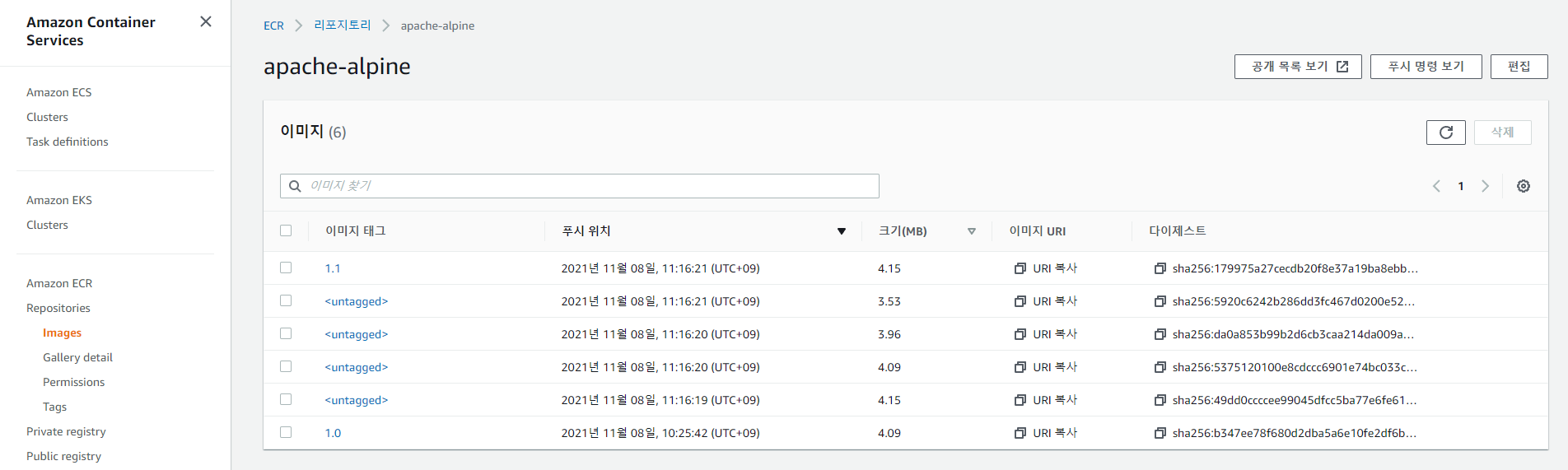This screenshot has height=470, width=1568.
Task: Select checkbox for untagged 3.53 MB image
Action: (286, 300)
